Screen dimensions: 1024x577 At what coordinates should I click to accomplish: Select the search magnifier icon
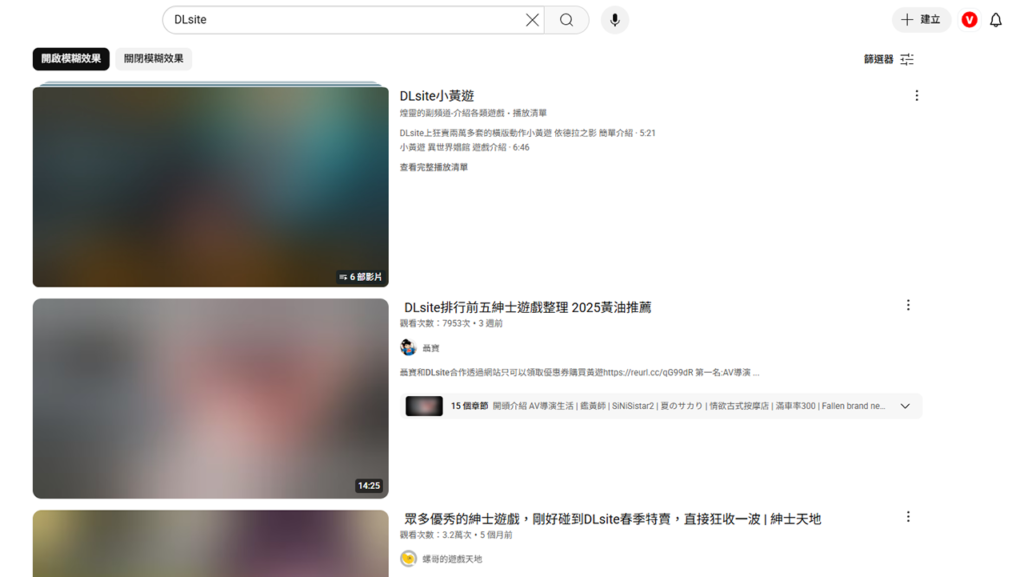[x=566, y=20]
